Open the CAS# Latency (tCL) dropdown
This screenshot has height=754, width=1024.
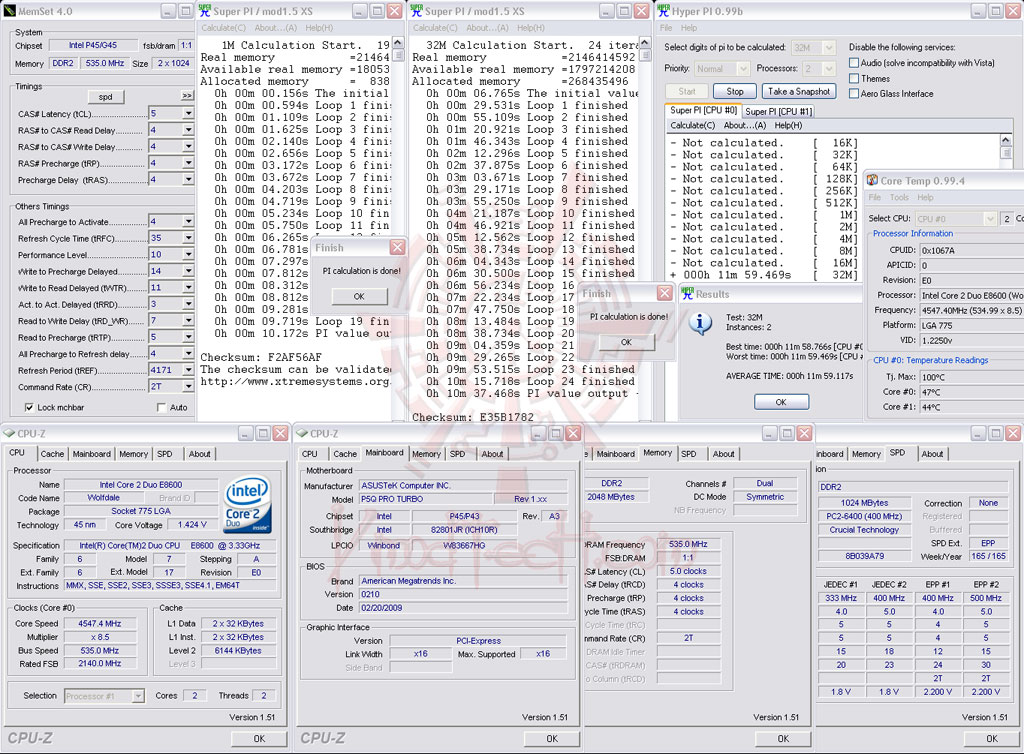click(188, 114)
